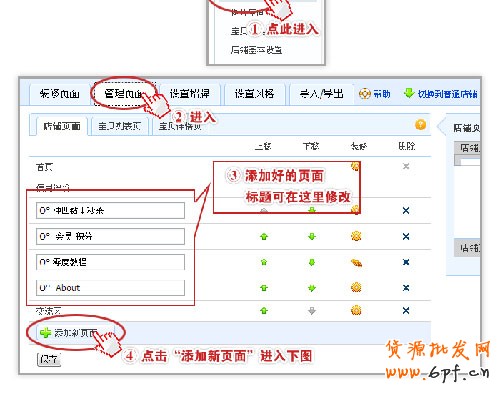
Task: Open 帮助 help link with lifebuoy icon
Action: tap(375, 94)
